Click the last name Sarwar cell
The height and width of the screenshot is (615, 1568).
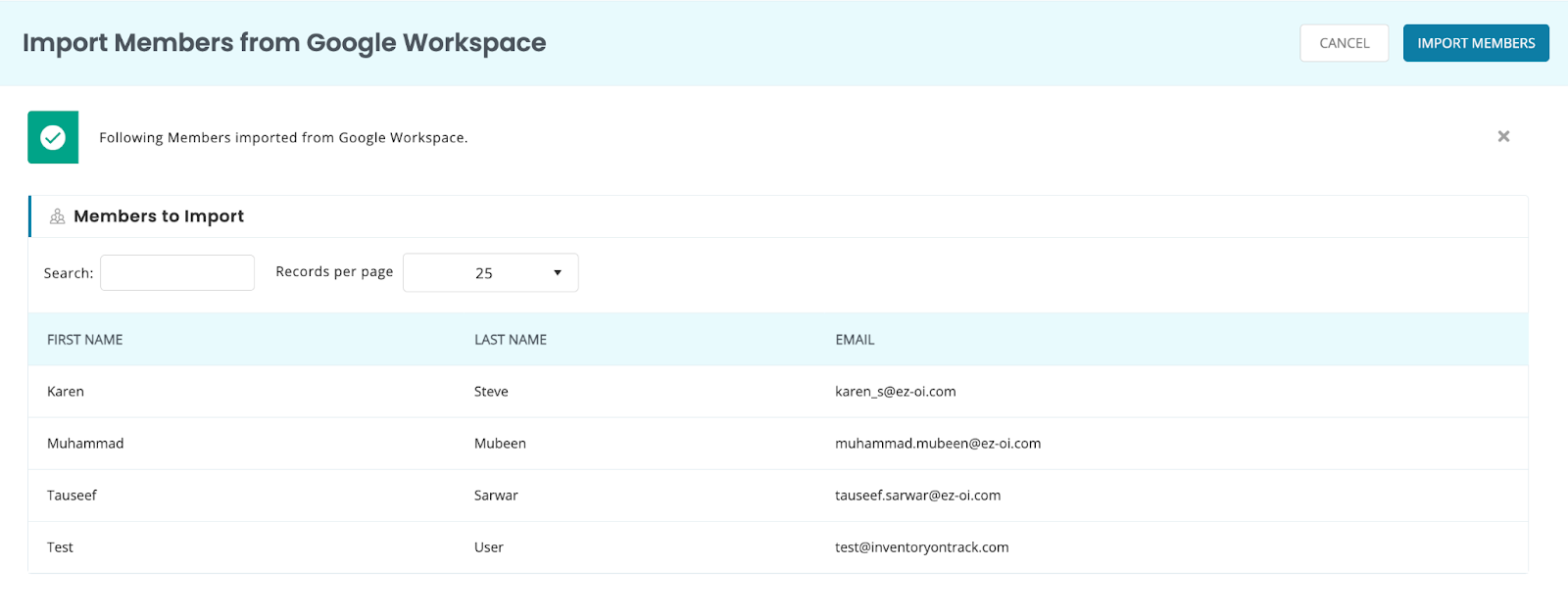(496, 496)
